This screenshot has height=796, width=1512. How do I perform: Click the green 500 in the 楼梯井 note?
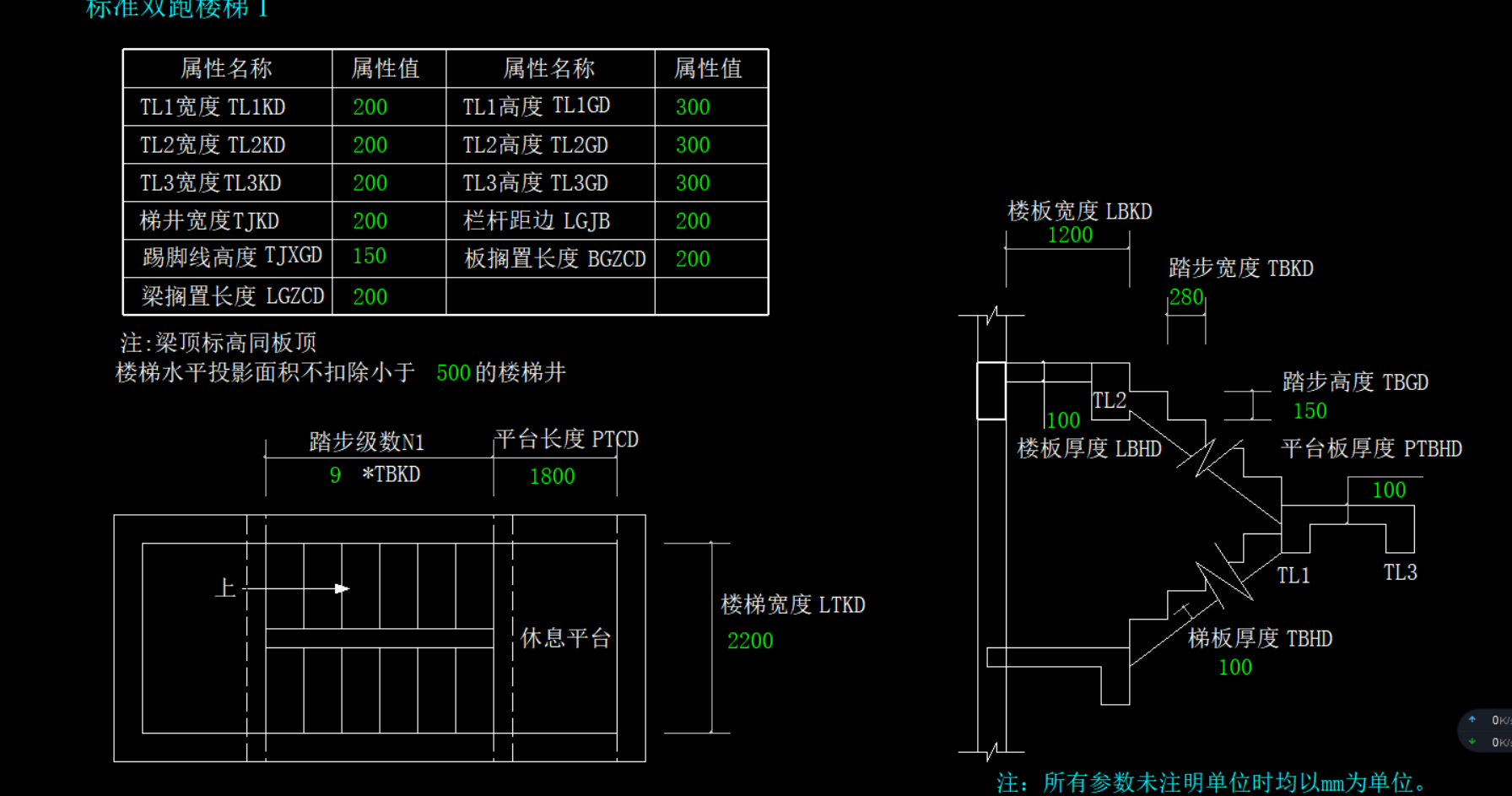click(453, 373)
